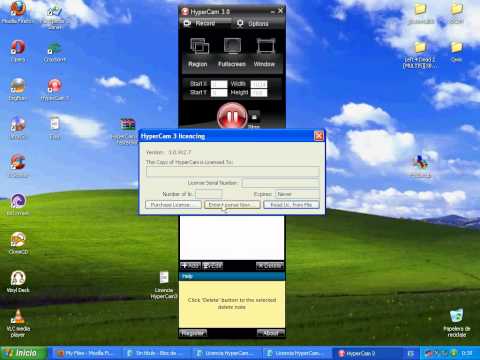This screenshot has height=360, width=480.
Task: Click the Licensed To text field
Action: click(x=233, y=172)
